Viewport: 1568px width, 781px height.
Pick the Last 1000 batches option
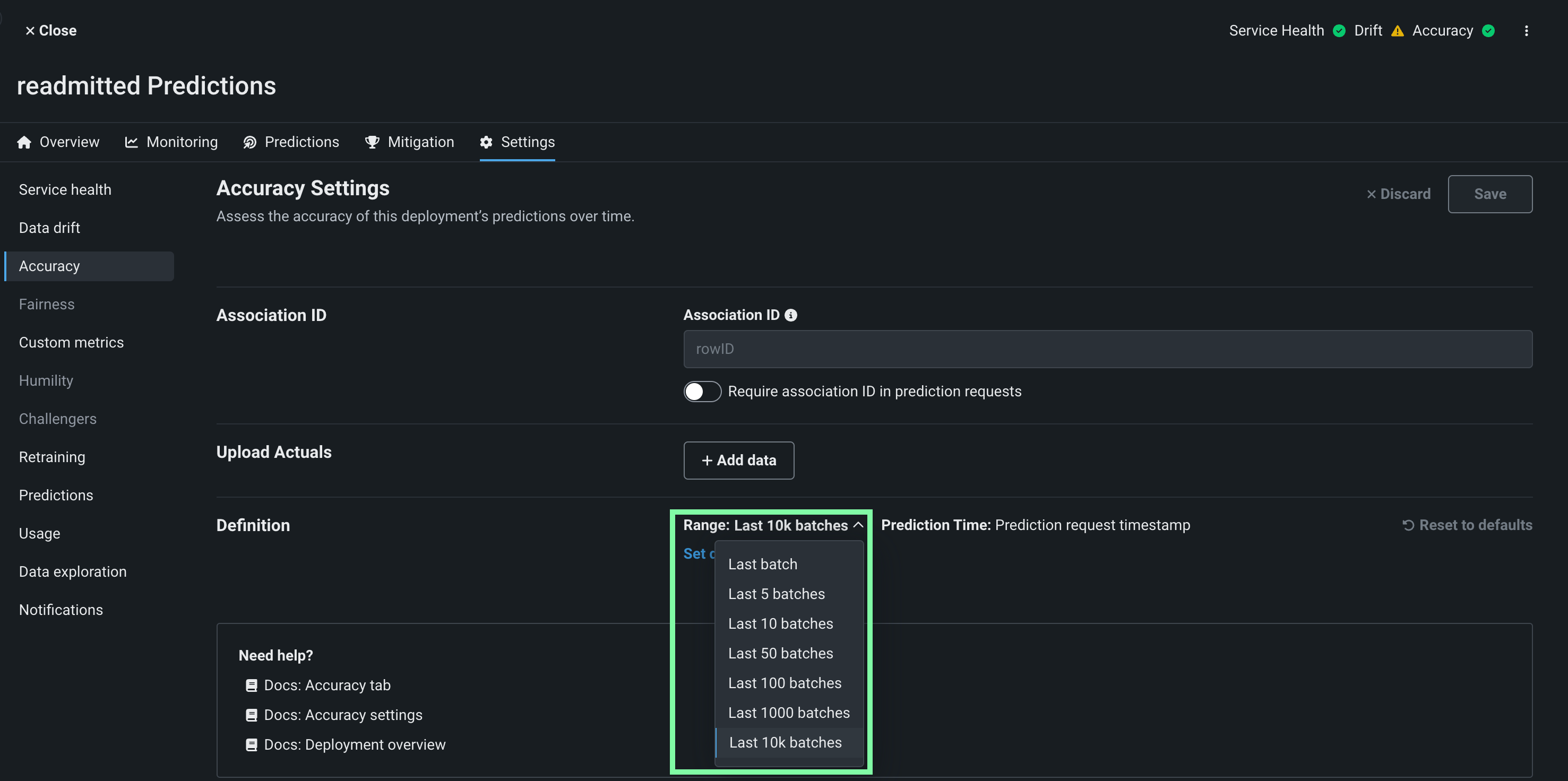(789, 713)
